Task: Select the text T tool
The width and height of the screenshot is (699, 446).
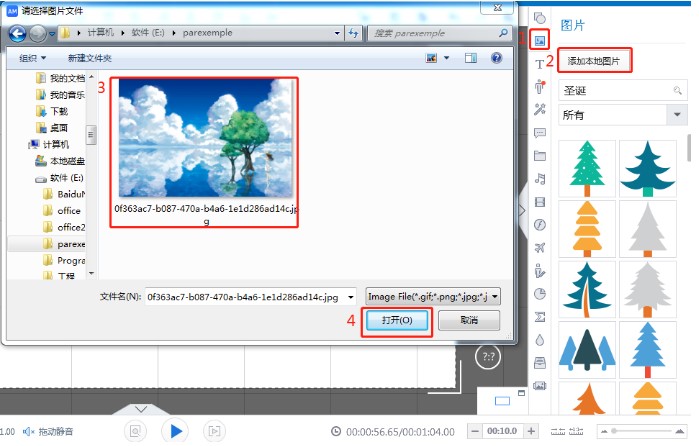Action: click(x=539, y=65)
